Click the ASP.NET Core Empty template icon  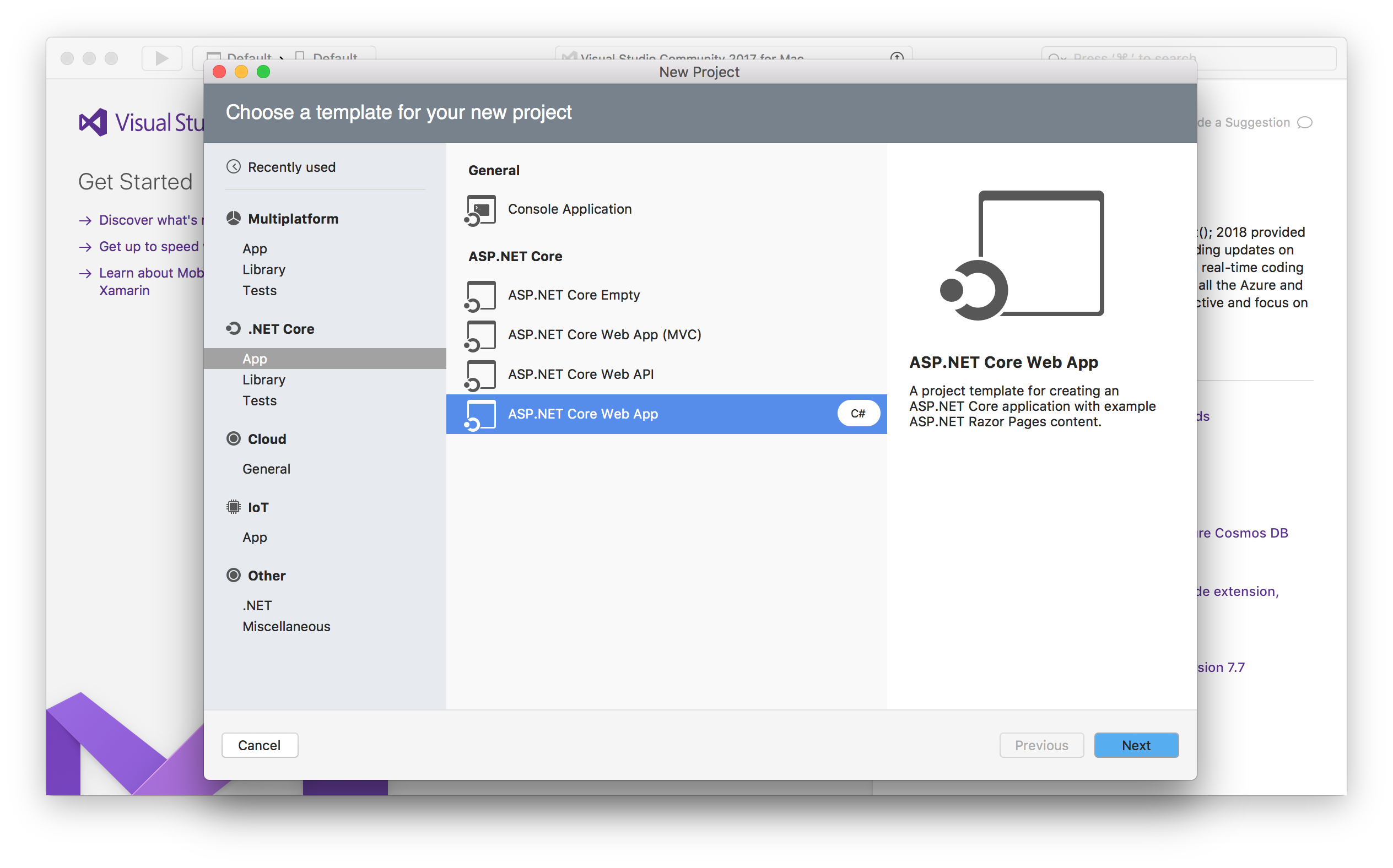480,295
